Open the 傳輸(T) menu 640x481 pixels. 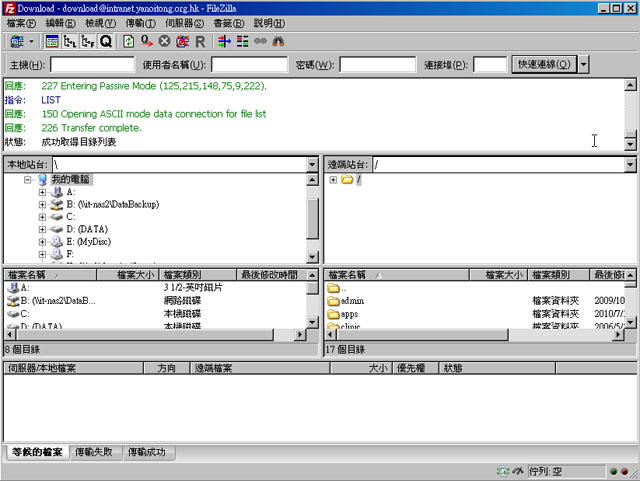[x=140, y=23]
